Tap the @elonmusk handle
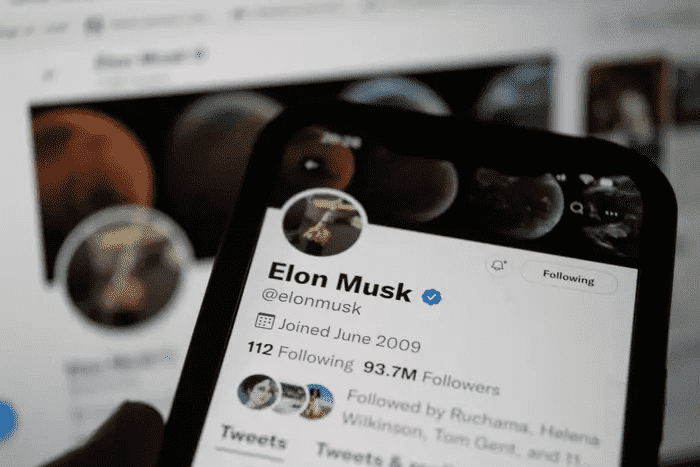This screenshot has width=700, height=467. tap(311, 301)
